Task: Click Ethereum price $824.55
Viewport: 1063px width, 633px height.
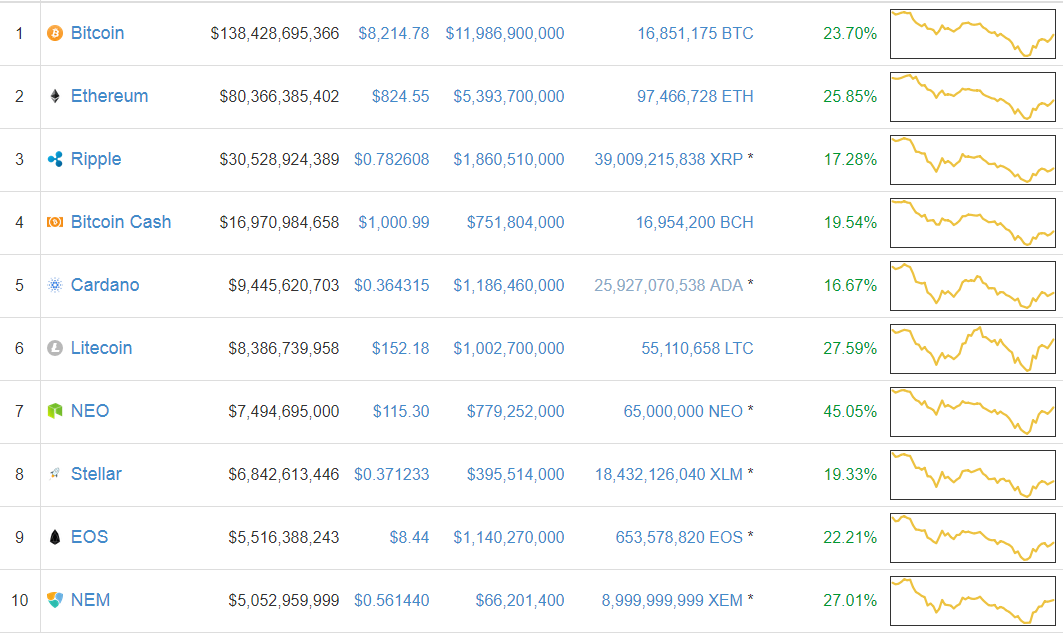Action: (400, 96)
